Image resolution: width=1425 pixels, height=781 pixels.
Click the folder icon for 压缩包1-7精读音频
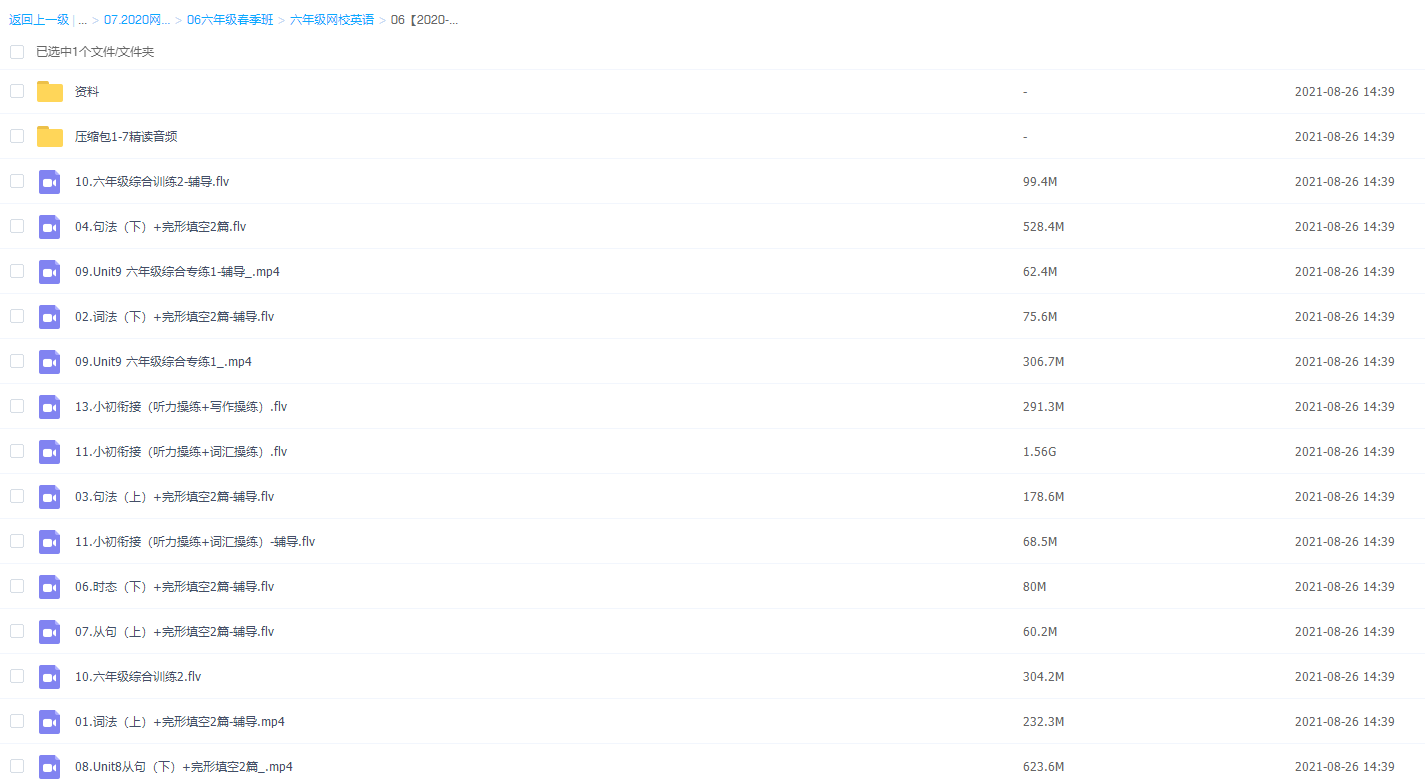click(50, 137)
